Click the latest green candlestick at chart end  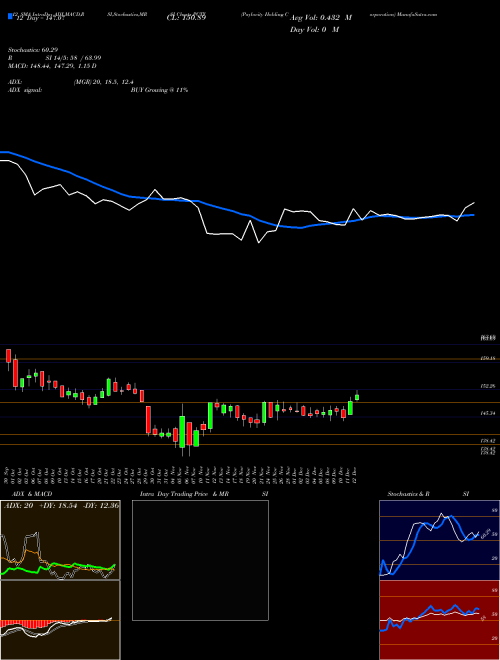pyautogui.click(x=357, y=397)
